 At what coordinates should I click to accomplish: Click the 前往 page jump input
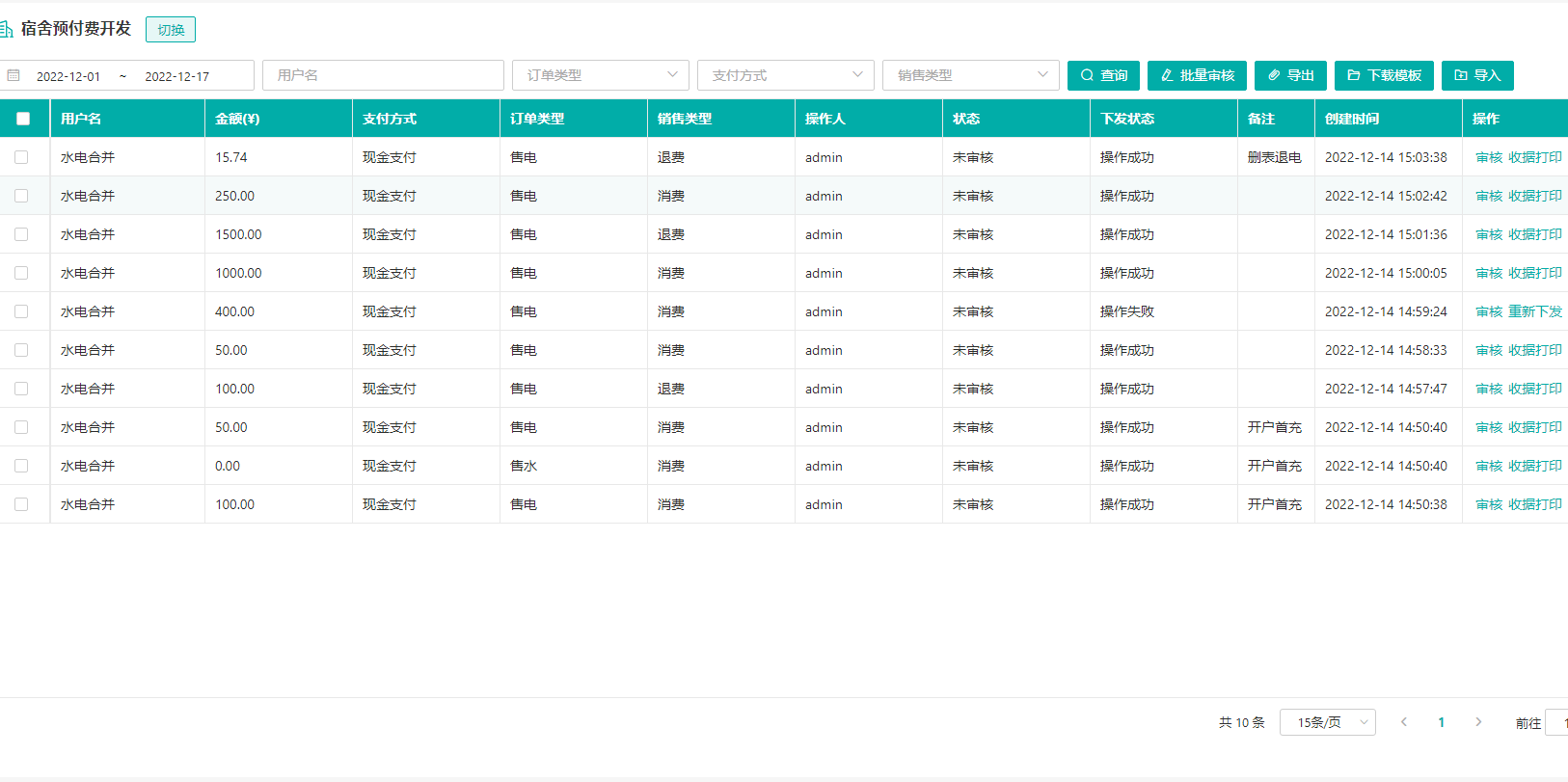(1556, 722)
